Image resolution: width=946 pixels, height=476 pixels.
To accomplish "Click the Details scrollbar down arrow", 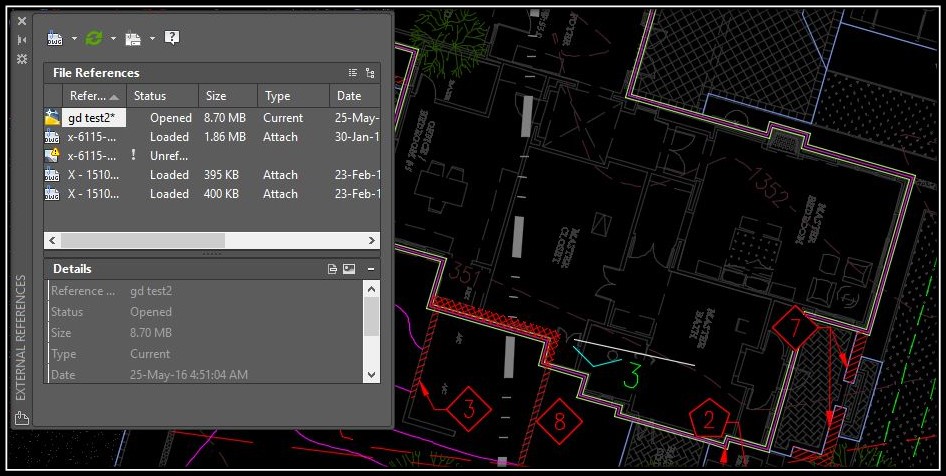I will pos(372,375).
